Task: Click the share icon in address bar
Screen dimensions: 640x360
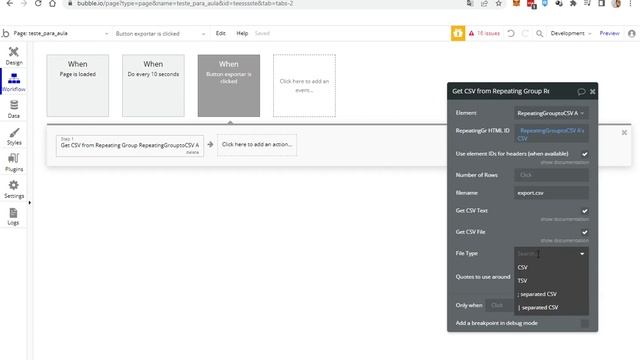Action: [x=484, y=3]
